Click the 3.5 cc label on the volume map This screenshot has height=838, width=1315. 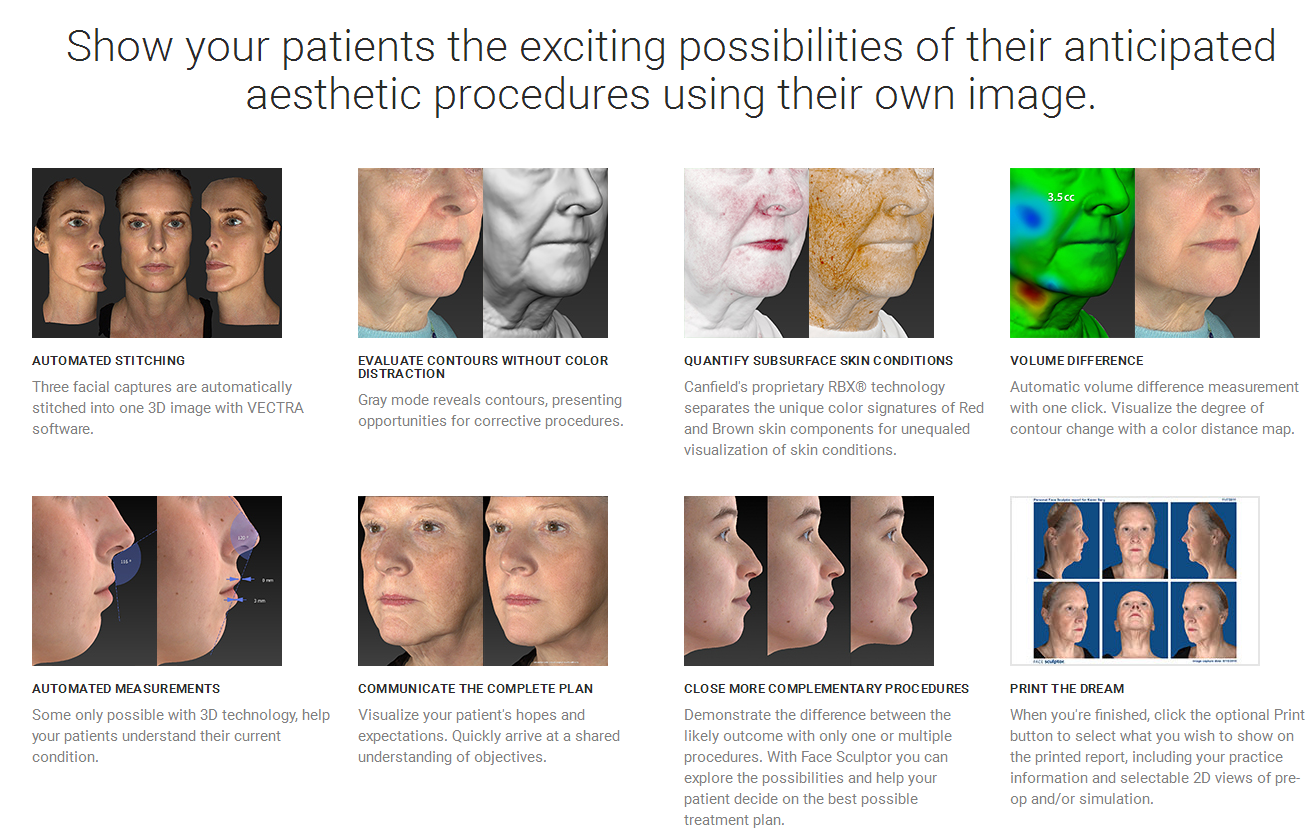point(1059,197)
